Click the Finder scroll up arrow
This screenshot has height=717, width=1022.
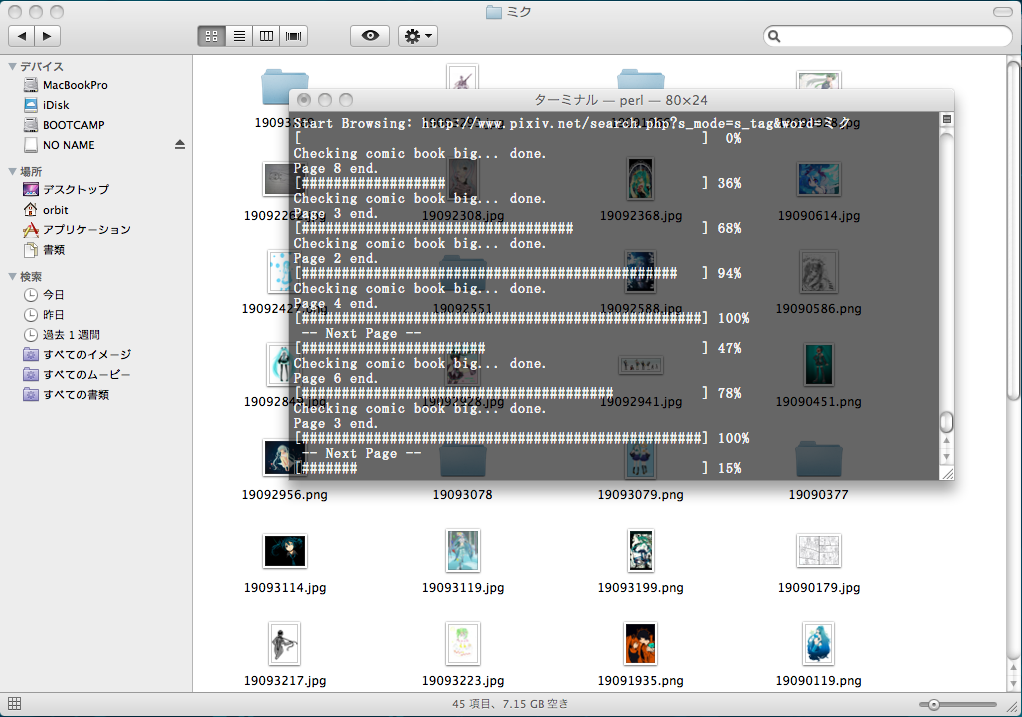(x=1014, y=668)
